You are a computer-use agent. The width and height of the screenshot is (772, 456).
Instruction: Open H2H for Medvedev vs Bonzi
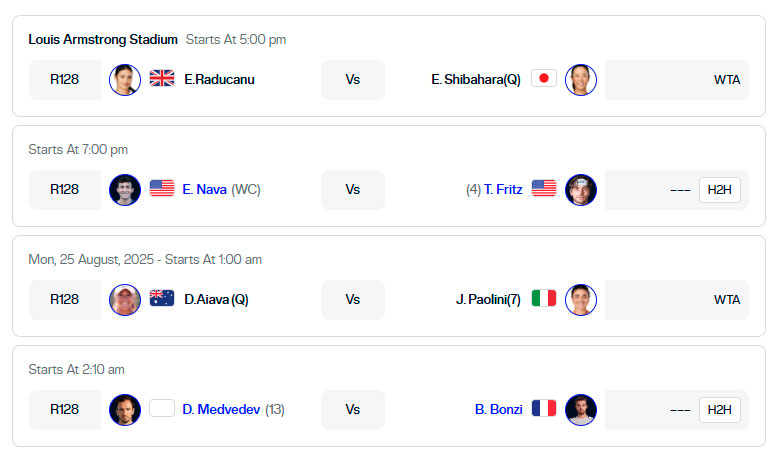click(x=720, y=410)
